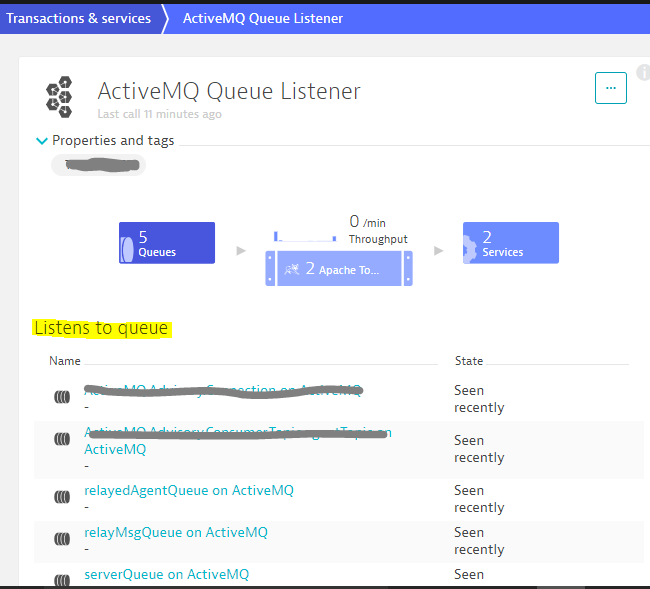Click the queue icon beside relayMsgQueue

(63, 539)
